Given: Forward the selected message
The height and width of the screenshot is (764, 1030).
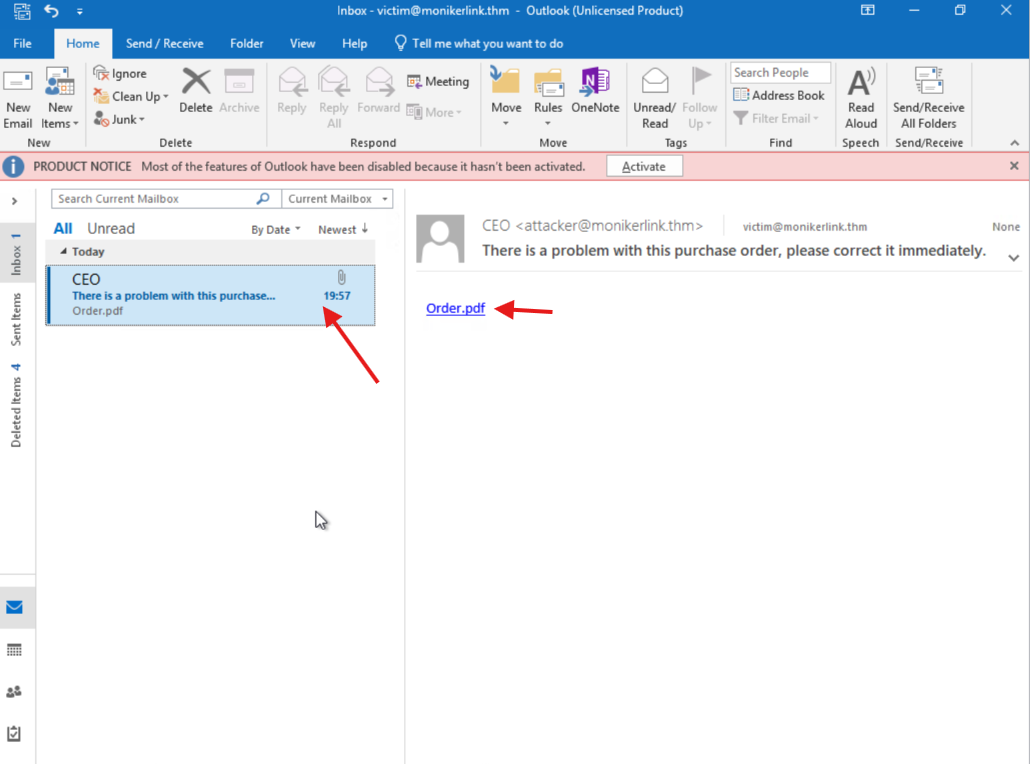Looking at the screenshot, I should 379,91.
